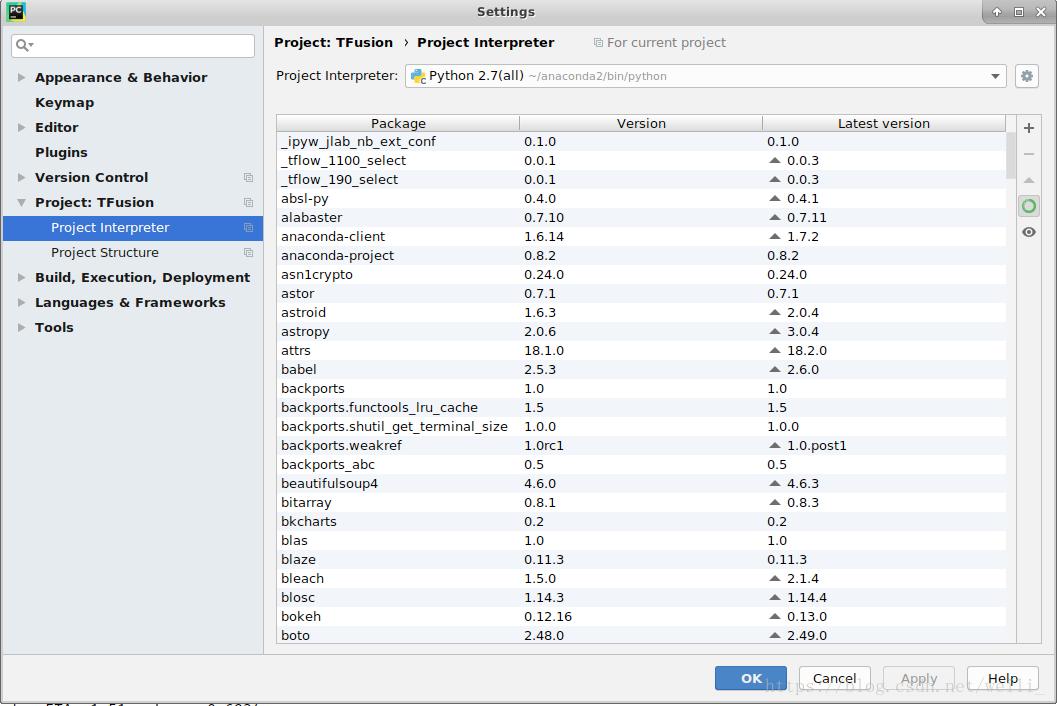Click the settings search field

pos(132,46)
